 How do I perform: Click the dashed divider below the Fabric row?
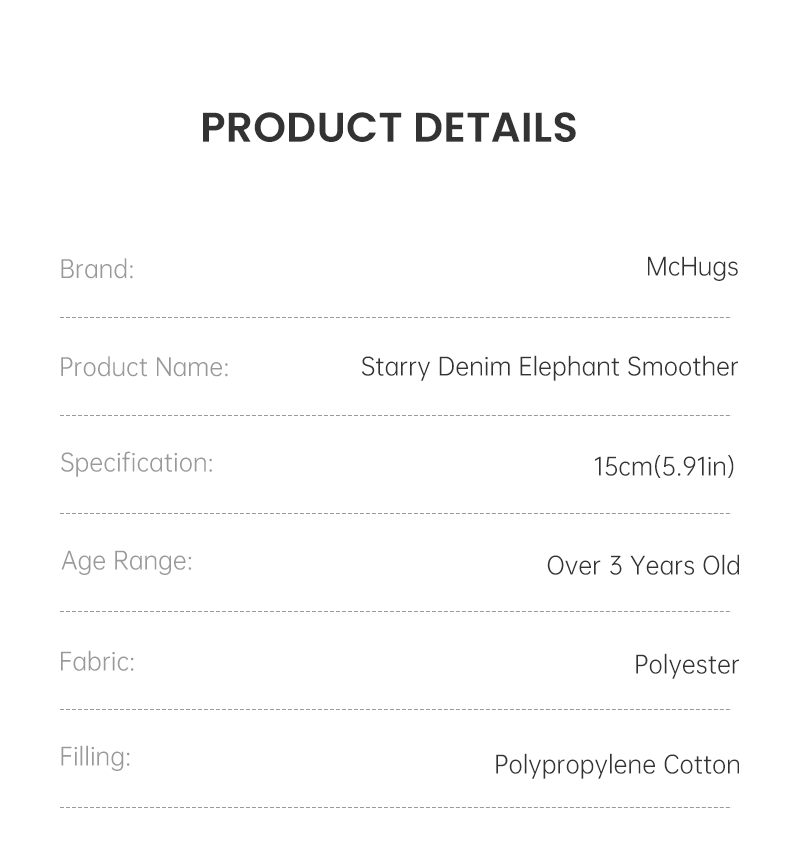coord(395,710)
